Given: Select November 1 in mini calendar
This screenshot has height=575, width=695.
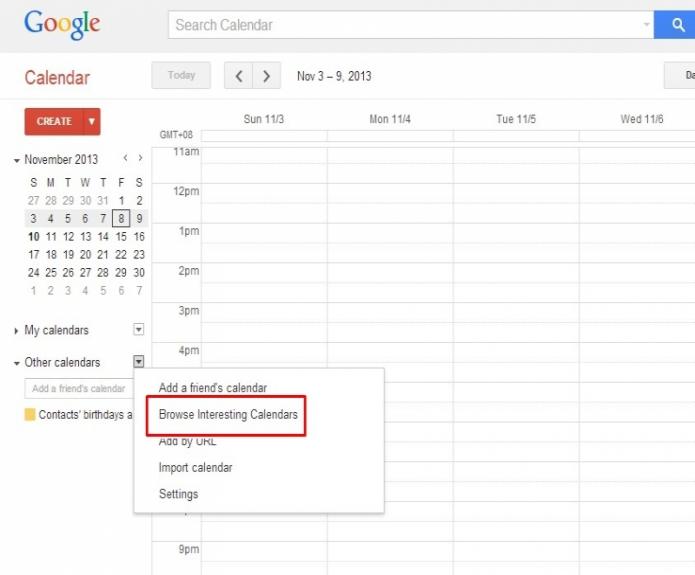Looking at the screenshot, I should coord(121,200).
